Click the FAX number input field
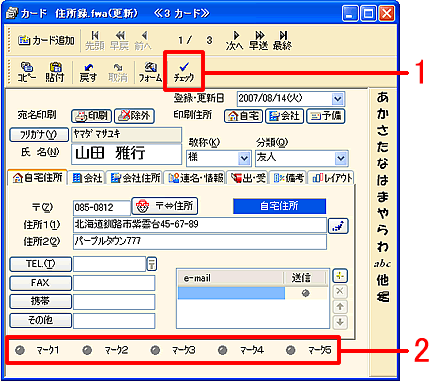Screen dimensions: 429x382 (x=114, y=283)
